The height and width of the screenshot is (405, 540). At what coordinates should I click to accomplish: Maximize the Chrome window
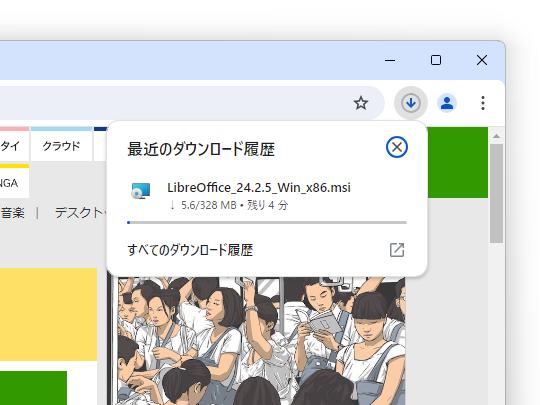click(436, 60)
